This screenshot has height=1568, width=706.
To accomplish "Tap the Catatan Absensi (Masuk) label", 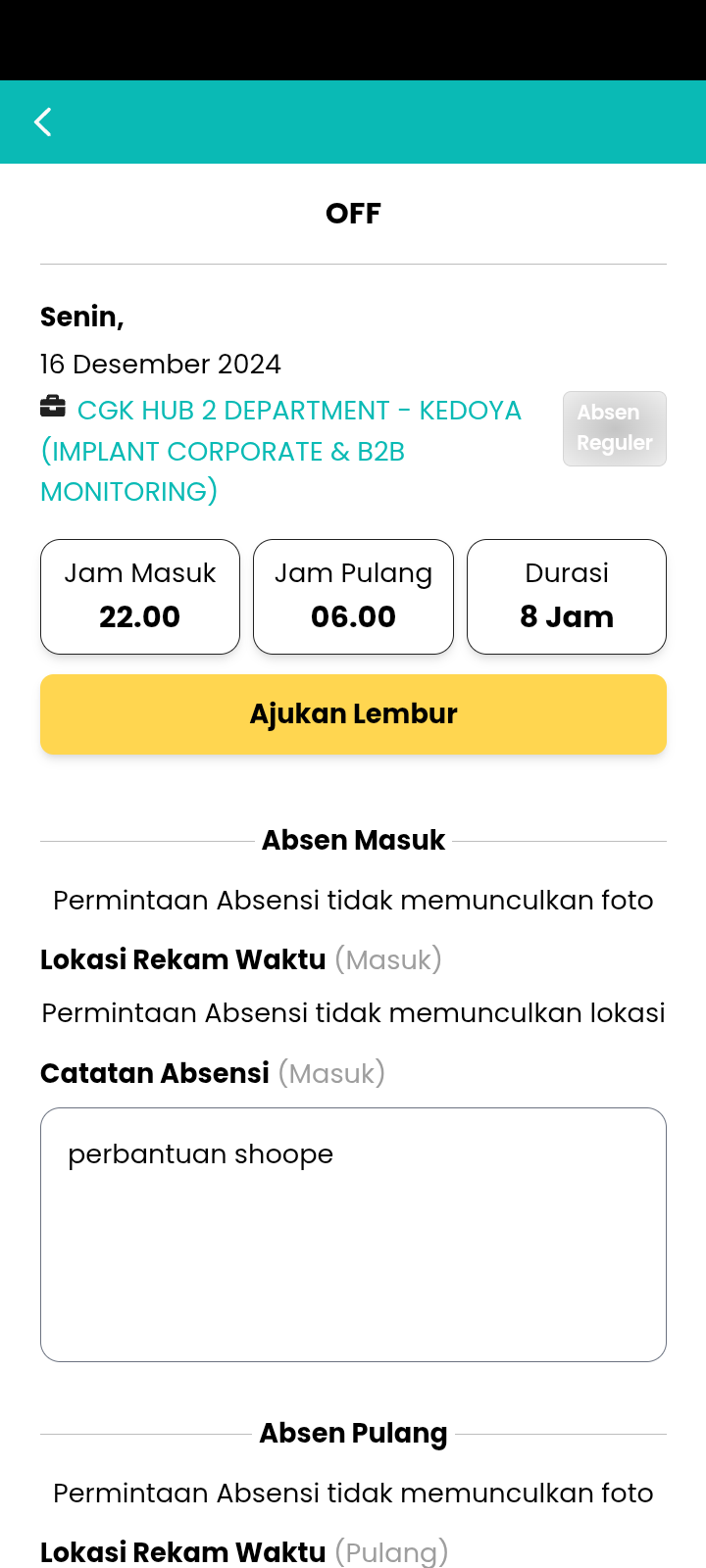I will point(213,1073).
